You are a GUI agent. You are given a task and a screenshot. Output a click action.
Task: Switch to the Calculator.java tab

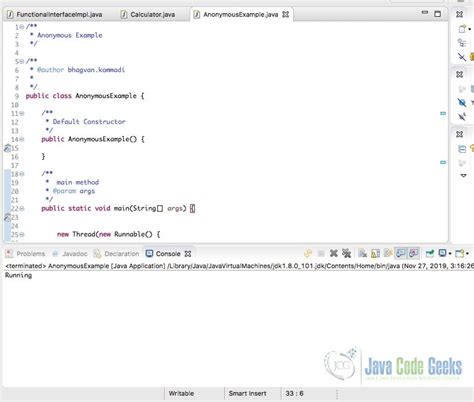coord(148,14)
